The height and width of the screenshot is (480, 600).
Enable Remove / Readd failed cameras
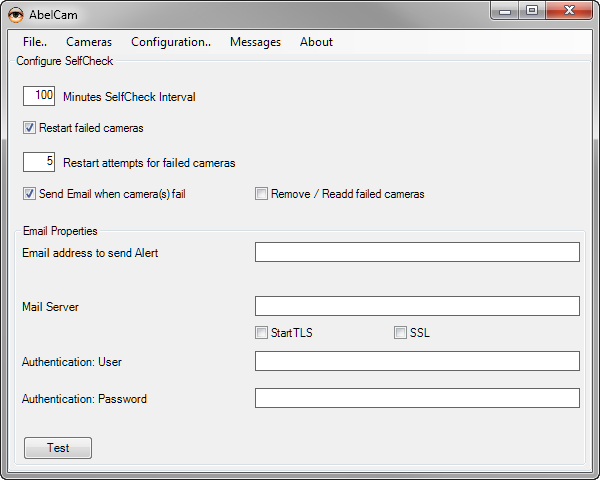tap(262, 194)
